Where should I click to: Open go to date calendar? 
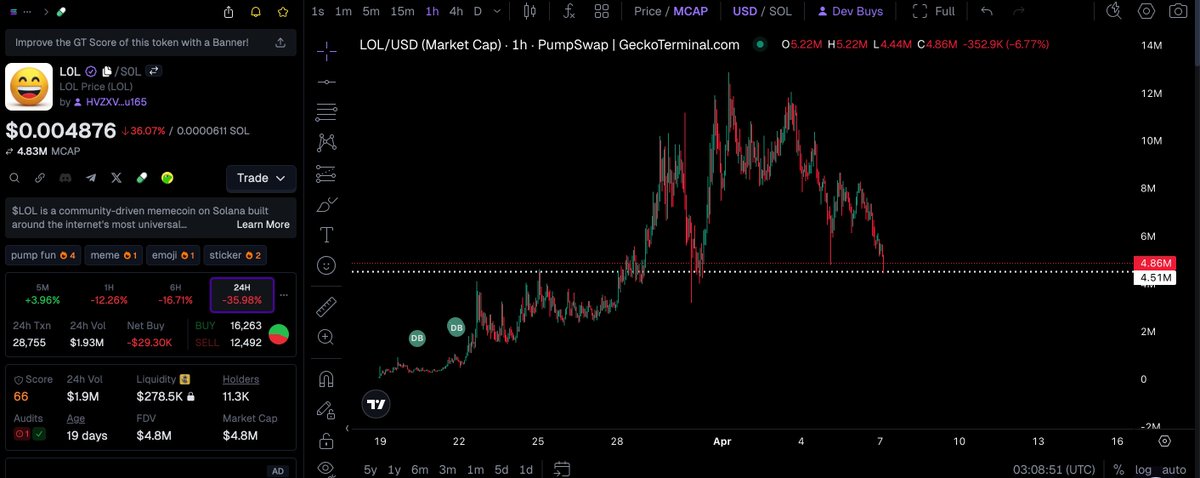coord(561,468)
